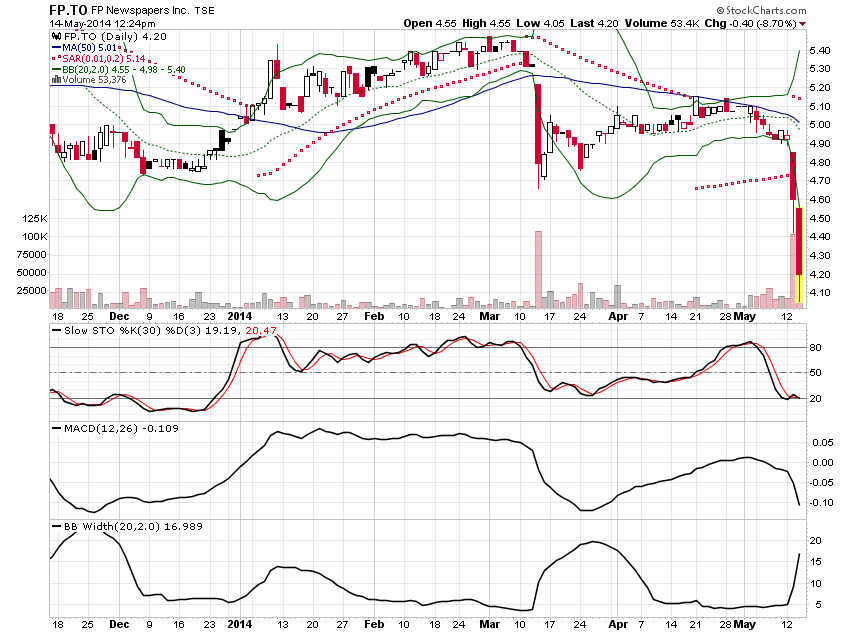Viewport: 850px width, 633px height.
Task: Click the company name FP Newspapers Inc.
Action: click(x=140, y=10)
